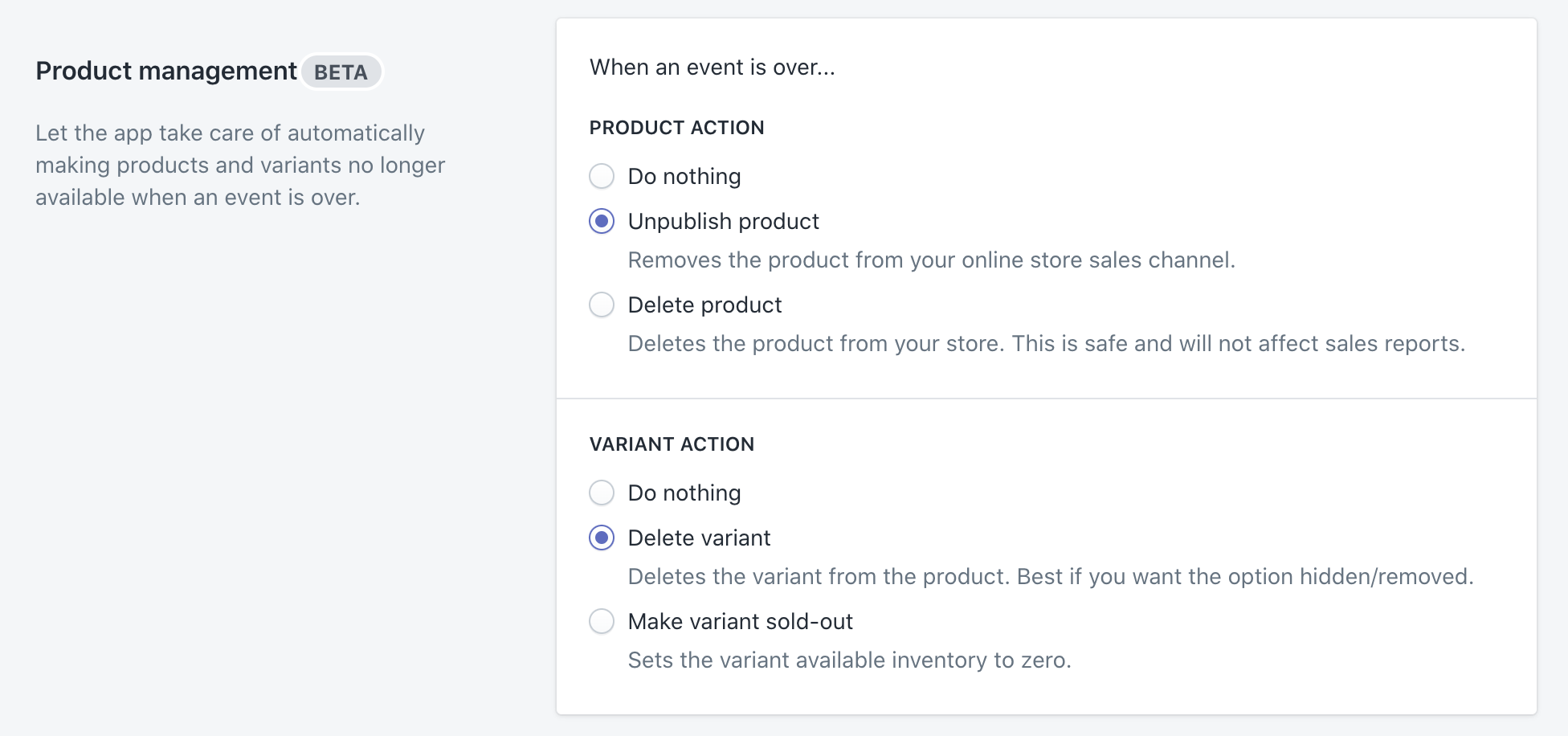Click the 'VARIANT ACTION' section heading

click(672, 444)
